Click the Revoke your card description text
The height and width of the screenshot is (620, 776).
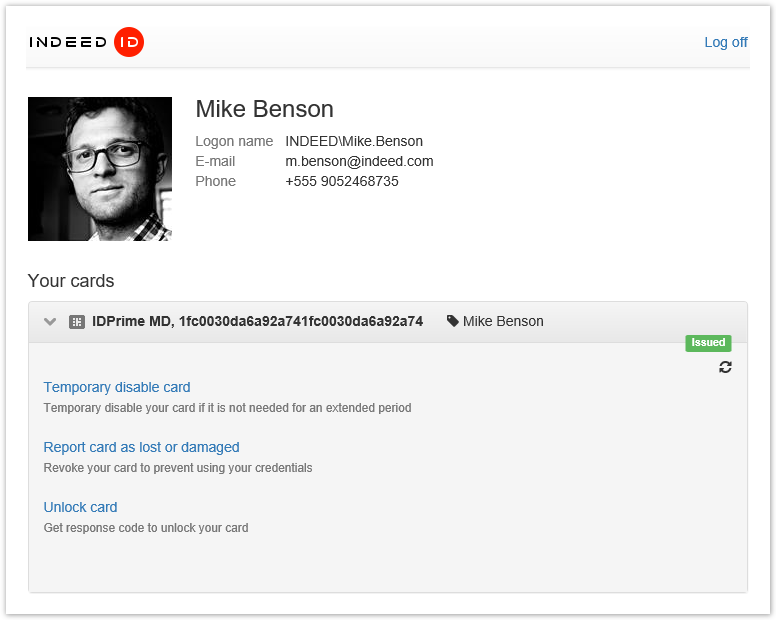178,468
